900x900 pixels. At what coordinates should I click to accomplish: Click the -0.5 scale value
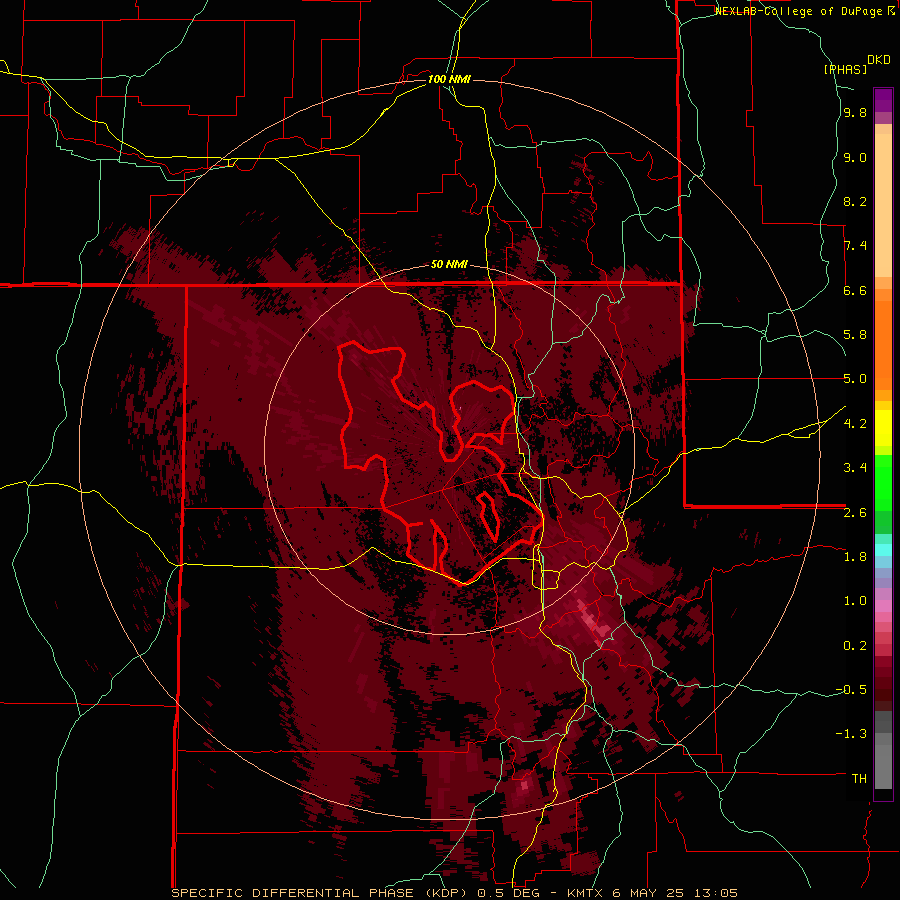(x=851, y=689)
